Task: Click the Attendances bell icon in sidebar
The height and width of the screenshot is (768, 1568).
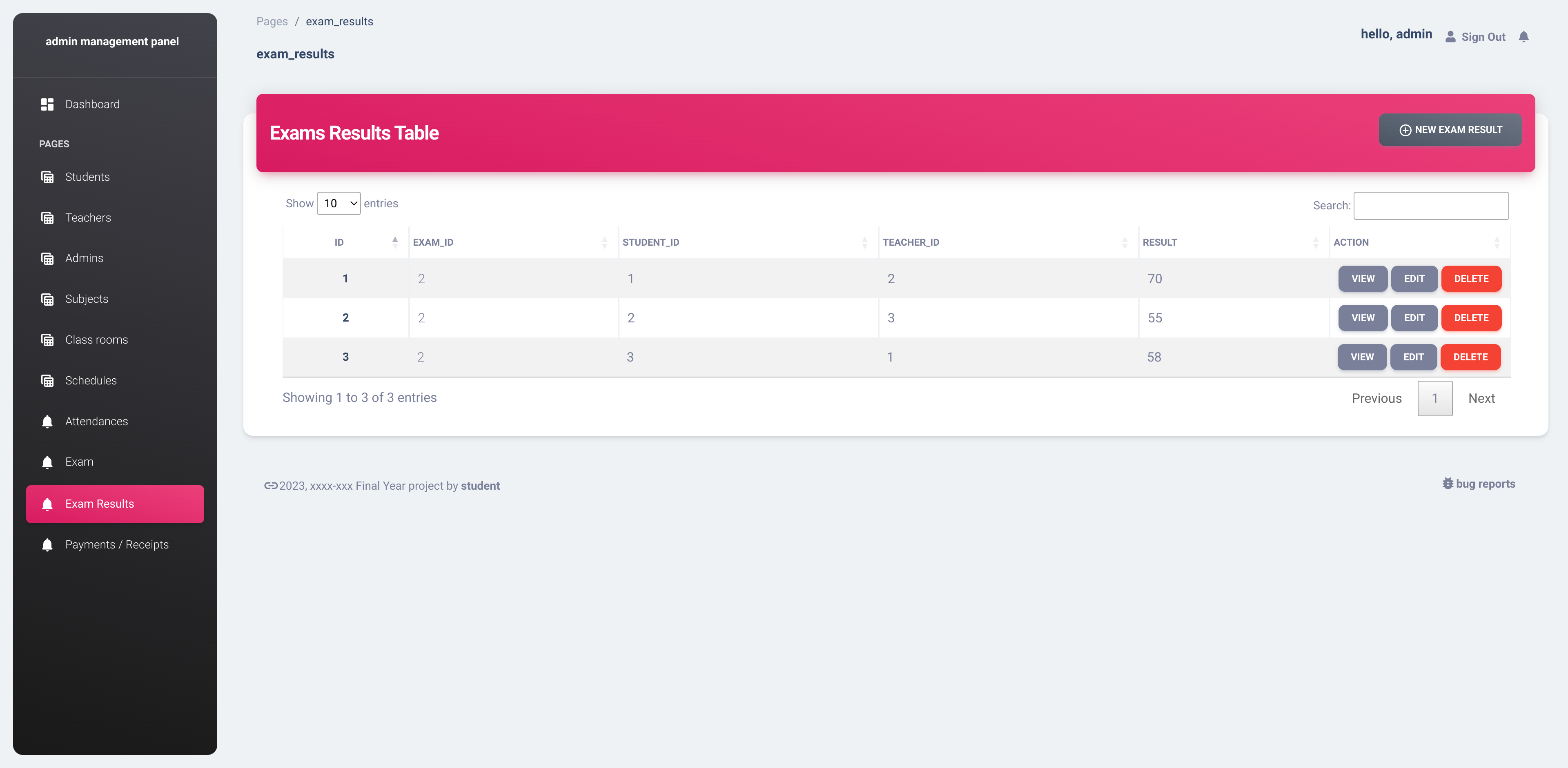Action: click(x=47, y=422)
